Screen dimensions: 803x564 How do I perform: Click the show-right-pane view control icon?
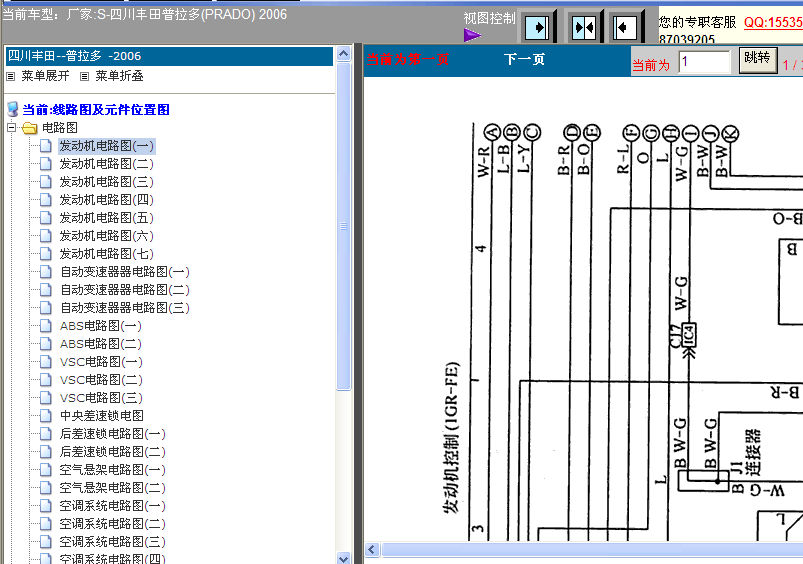(x=537, y=27)
